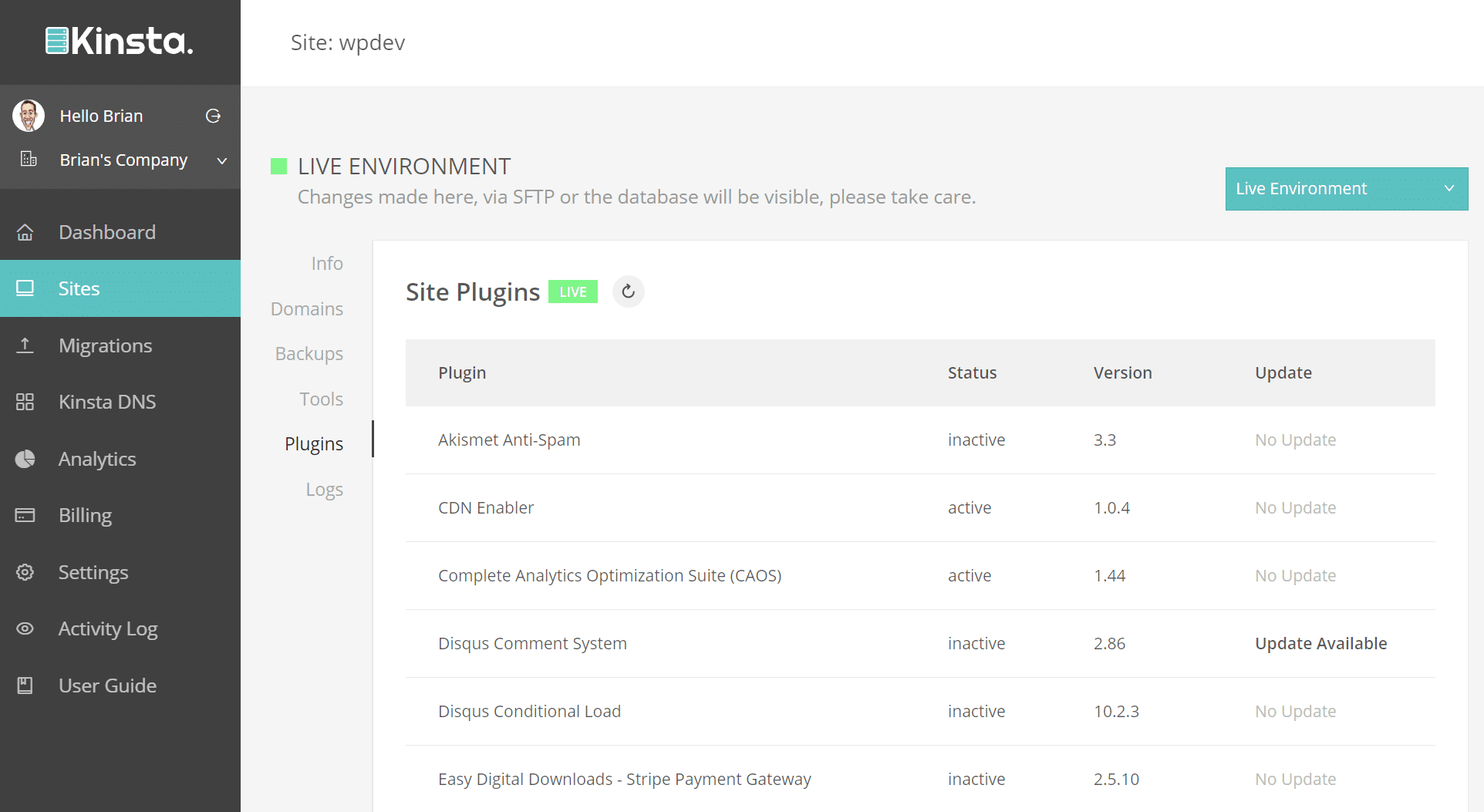Click the Version column header
Image resolution: width=1484 pixels, height=812 pixels.
[1122, 372]
